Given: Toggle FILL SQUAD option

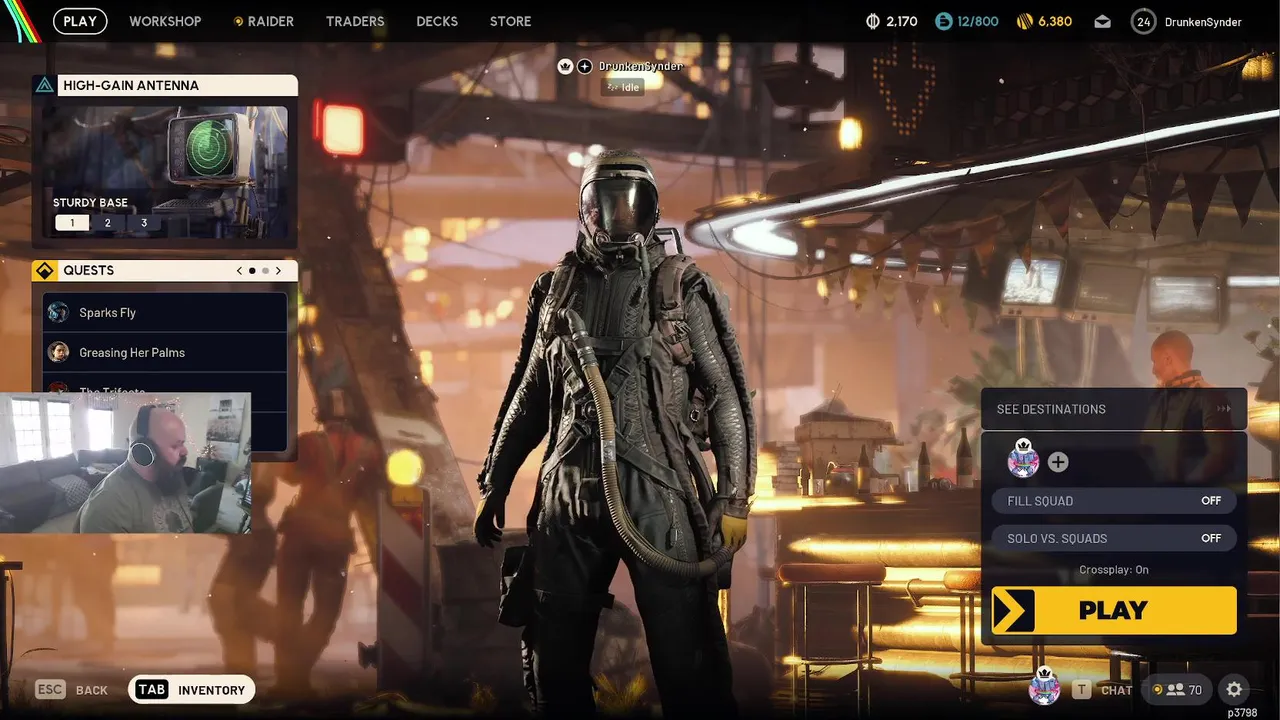Looking at the screenshot, I should (1114, 501).
